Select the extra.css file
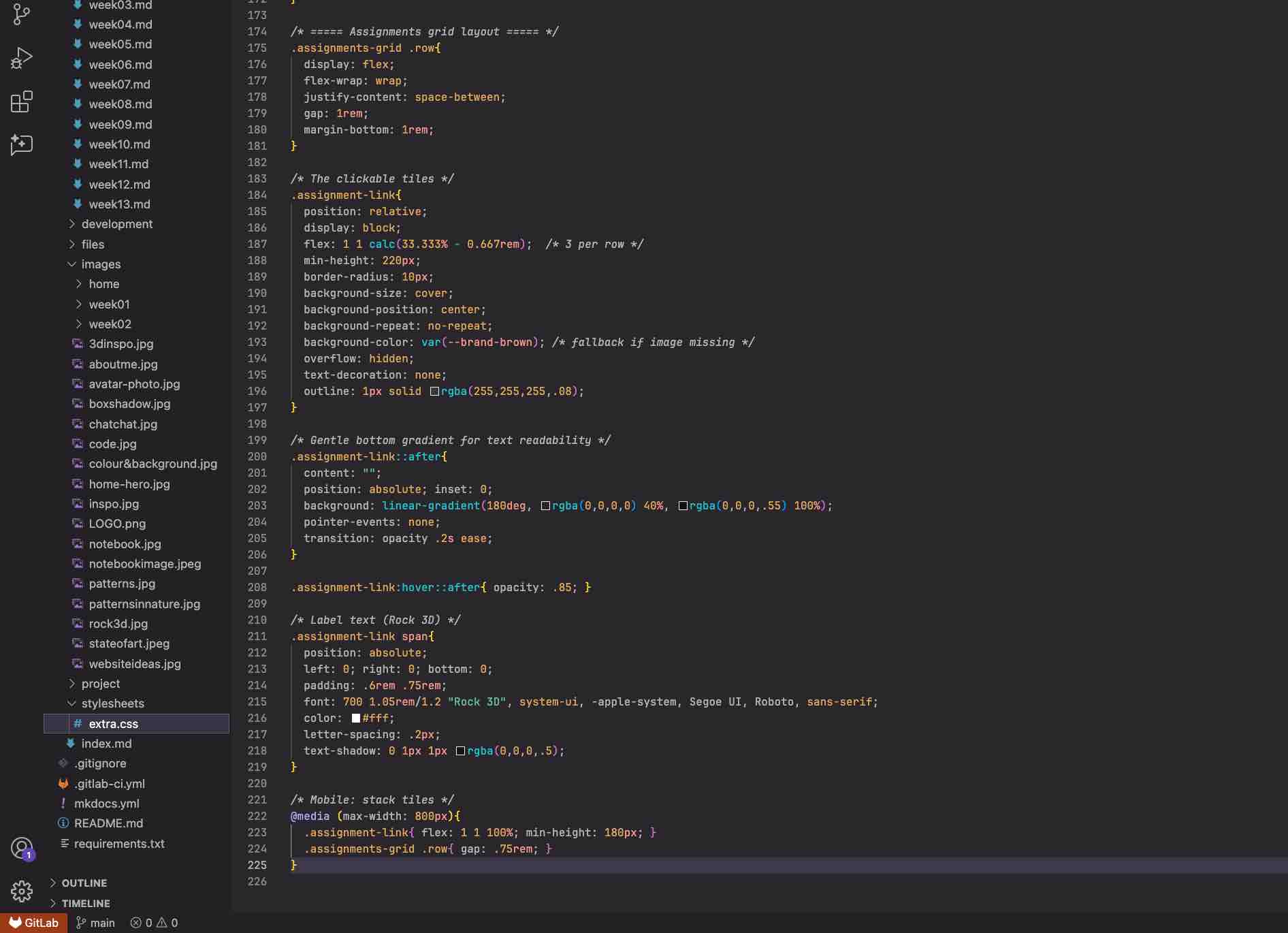Viewport: 1288px width, 933px height. tap(113, 724)
